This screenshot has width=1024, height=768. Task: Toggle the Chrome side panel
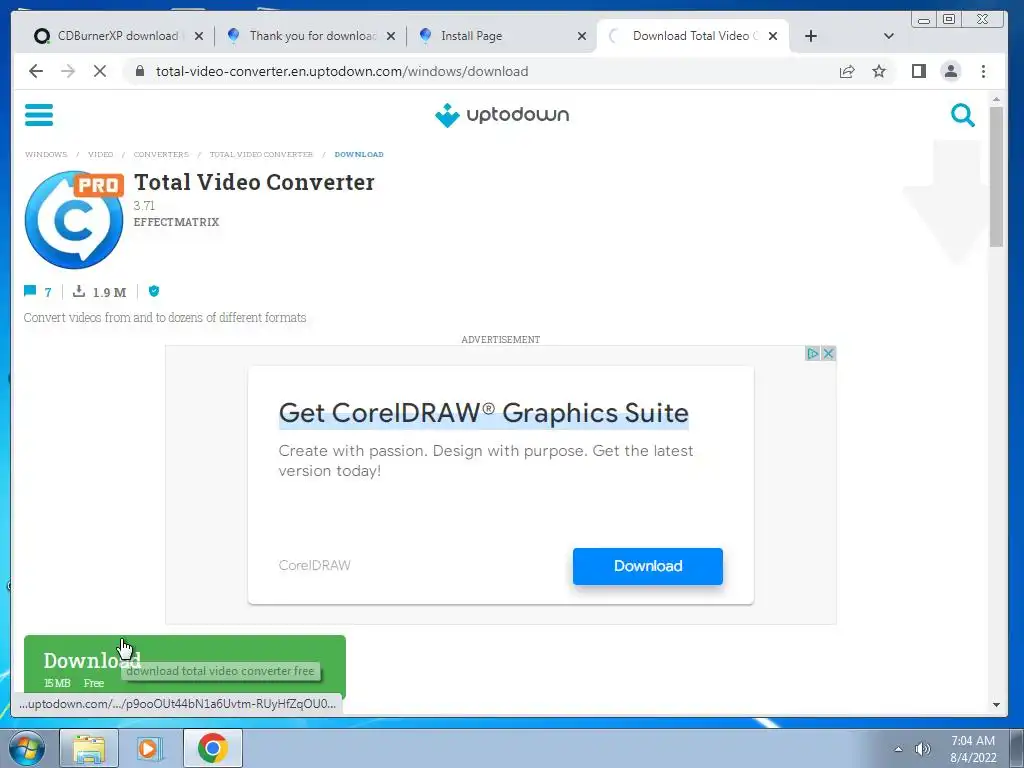(919, 71)
